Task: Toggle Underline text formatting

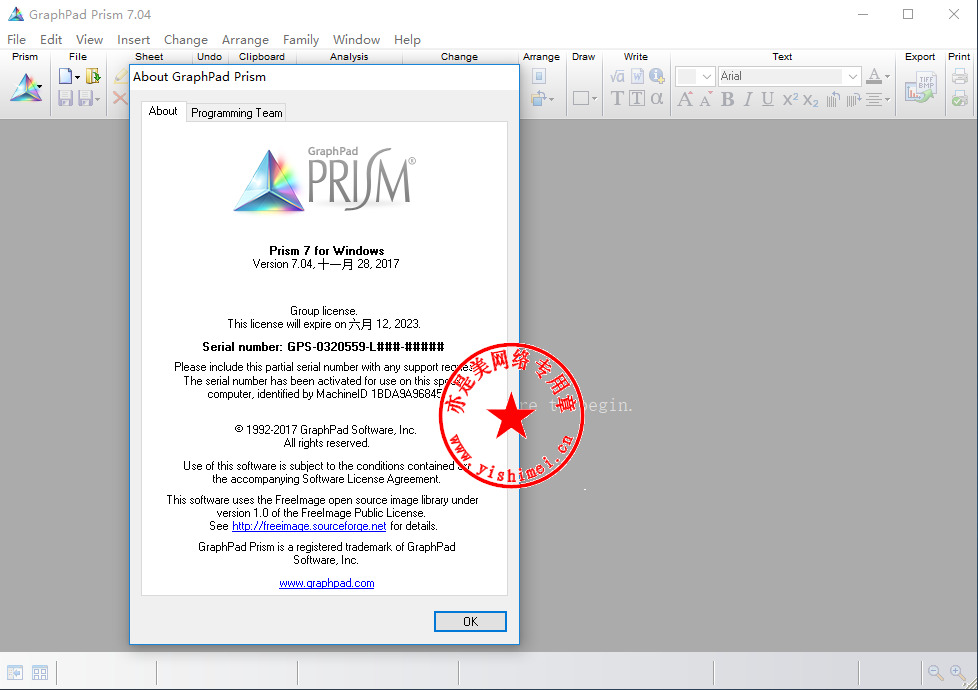Action: point(768,99)
